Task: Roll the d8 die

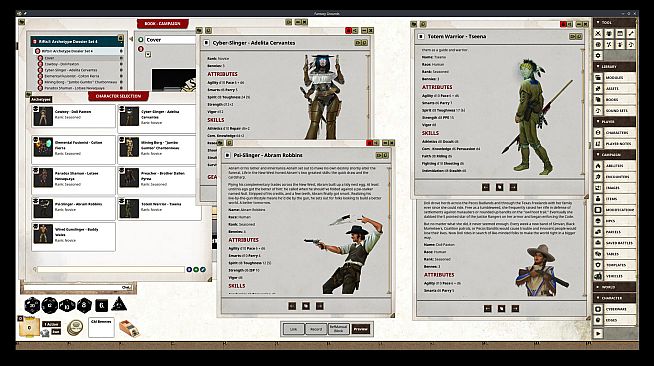Action: click(84, 306)
